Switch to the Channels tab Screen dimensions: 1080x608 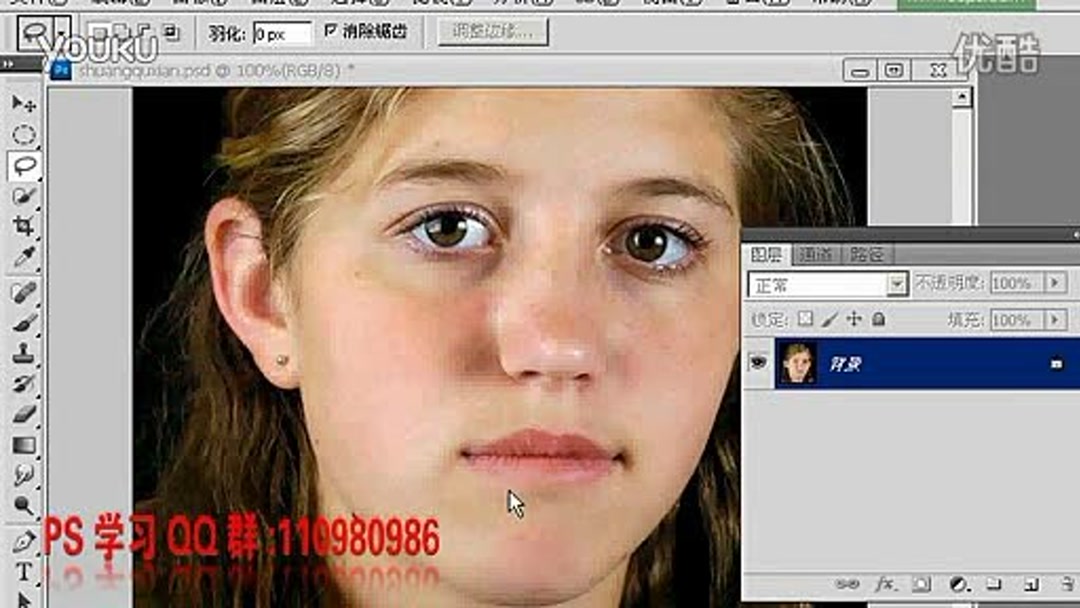[x=817, y=252]
